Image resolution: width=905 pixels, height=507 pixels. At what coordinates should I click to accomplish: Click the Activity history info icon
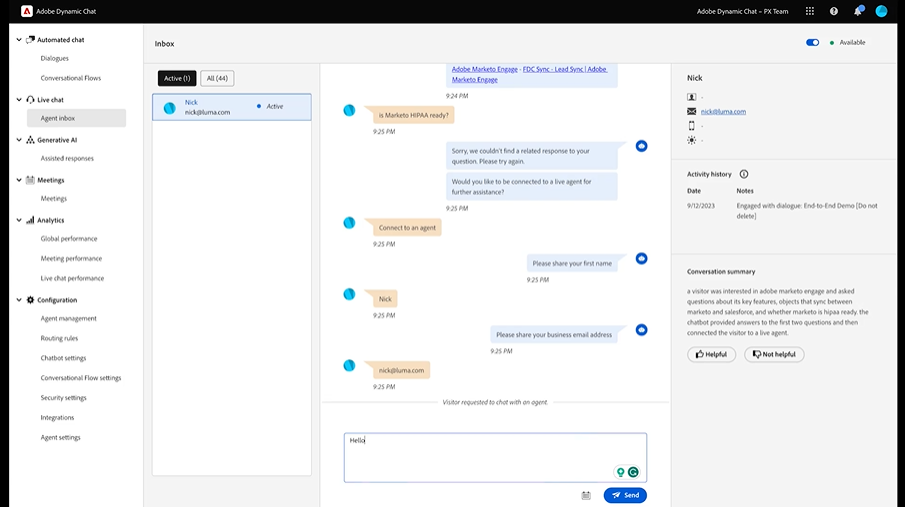[744, 174]
